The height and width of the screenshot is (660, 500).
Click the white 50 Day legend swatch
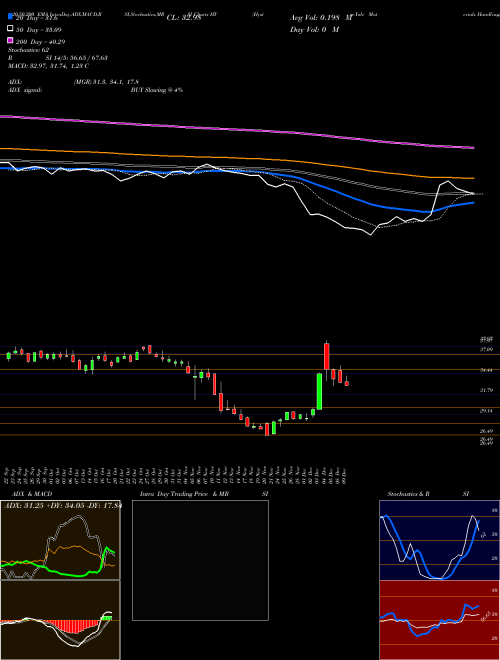pyautogui.click(x=11, y=29)
